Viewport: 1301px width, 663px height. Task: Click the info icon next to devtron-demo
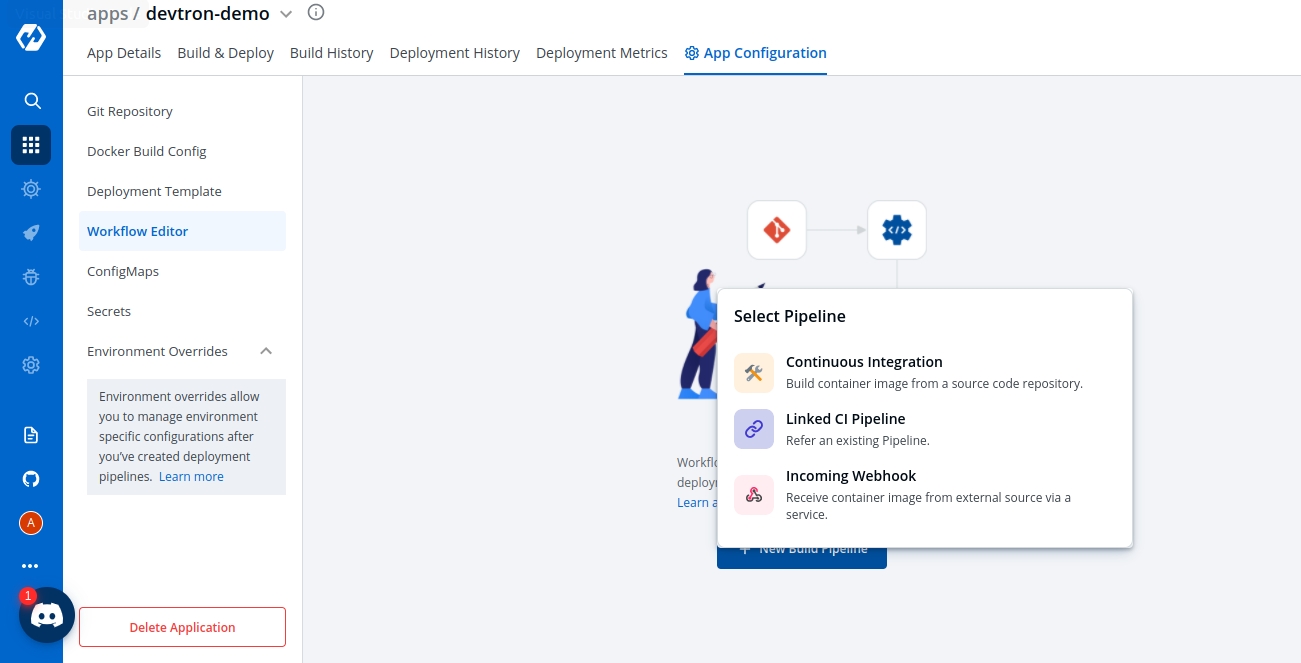click(x=316, y=13)
